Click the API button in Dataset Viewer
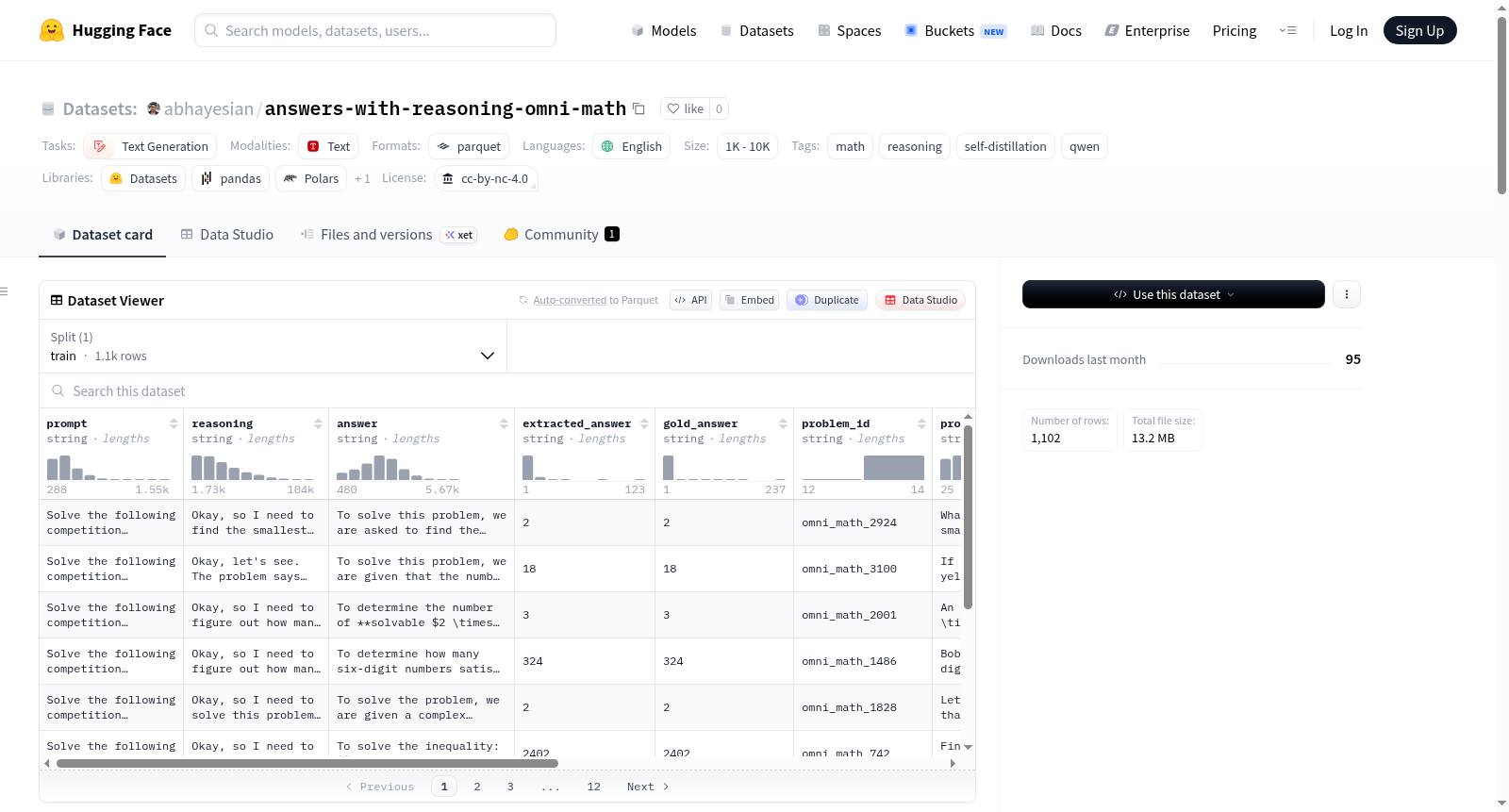Screen dimensions: 1509x812 (x=690, y=300)
